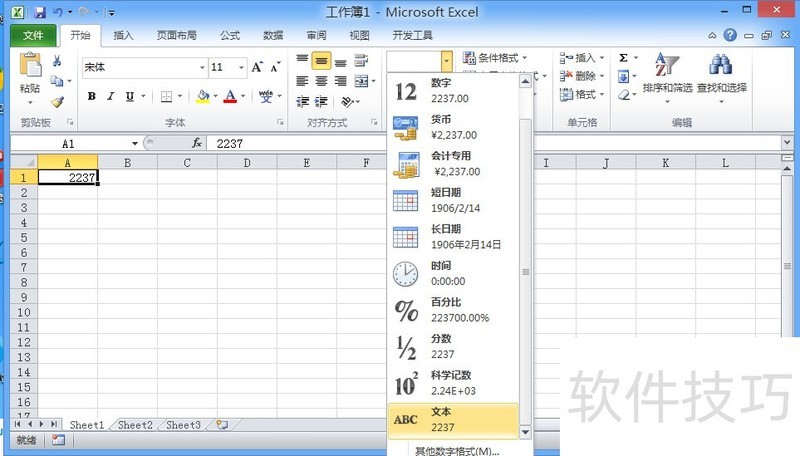Viewport: 800px width, 456px height.
Task: Apply the red font color
Action: pyautogui.click(x=230, y=96)
